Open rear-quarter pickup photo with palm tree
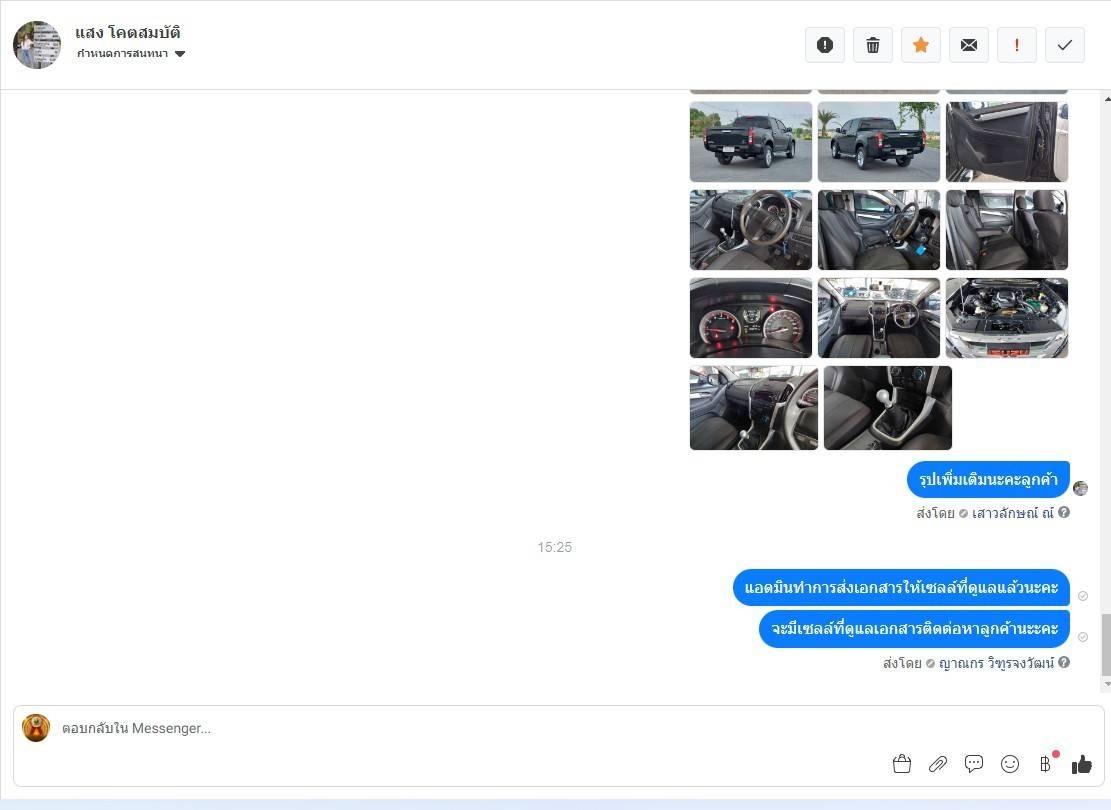The image size is (1111, 810). [x=879, y=142]
